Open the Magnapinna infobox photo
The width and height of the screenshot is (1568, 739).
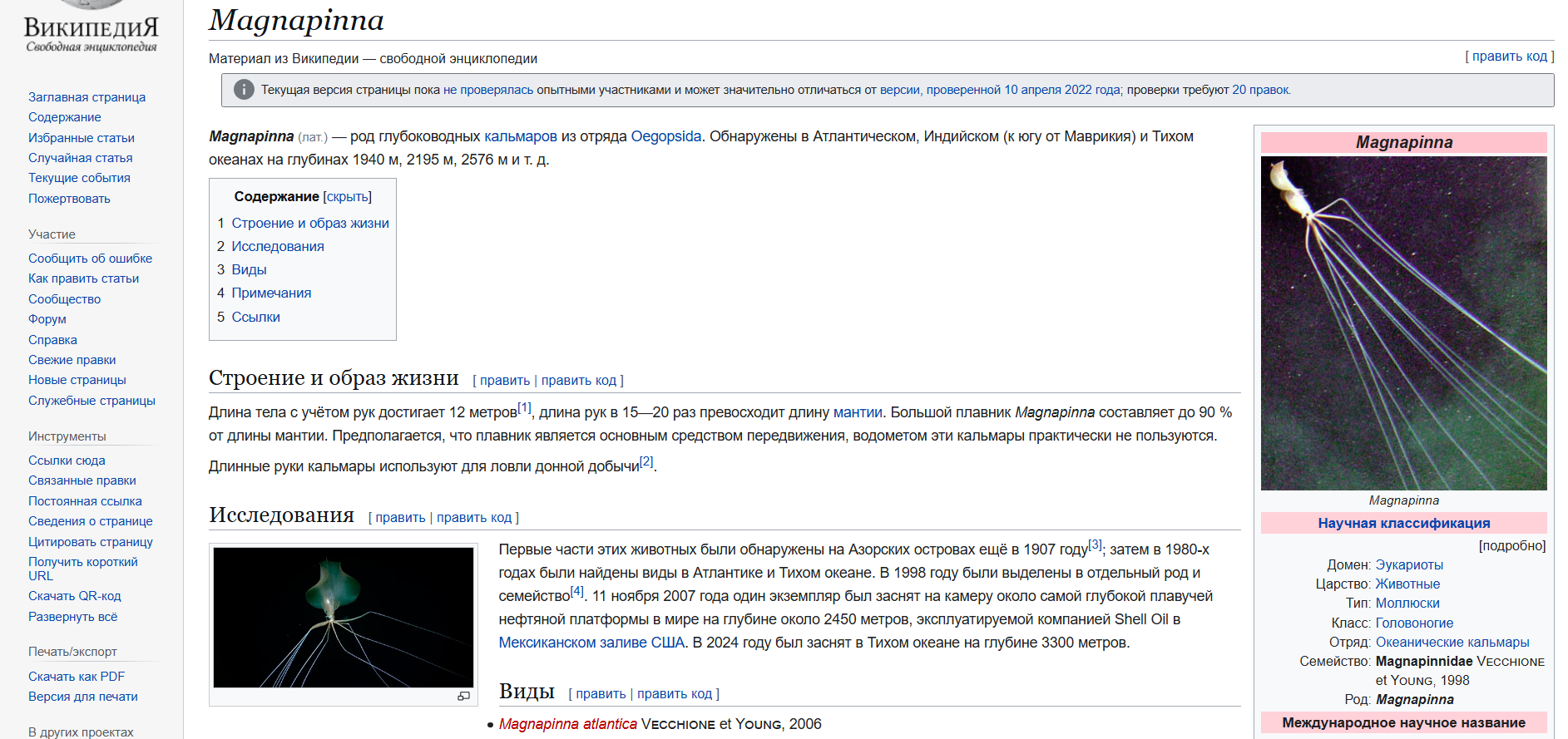tap(1403, 323)
